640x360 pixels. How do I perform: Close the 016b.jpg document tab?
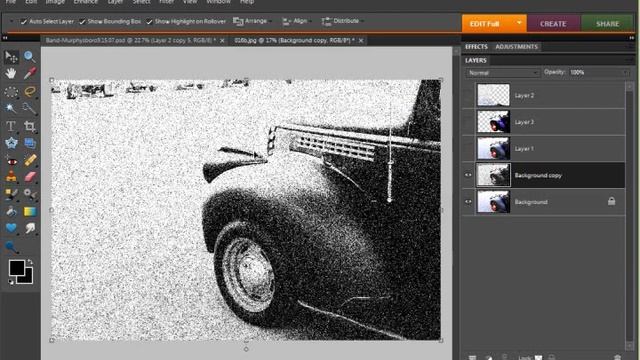tap(361, 40)
